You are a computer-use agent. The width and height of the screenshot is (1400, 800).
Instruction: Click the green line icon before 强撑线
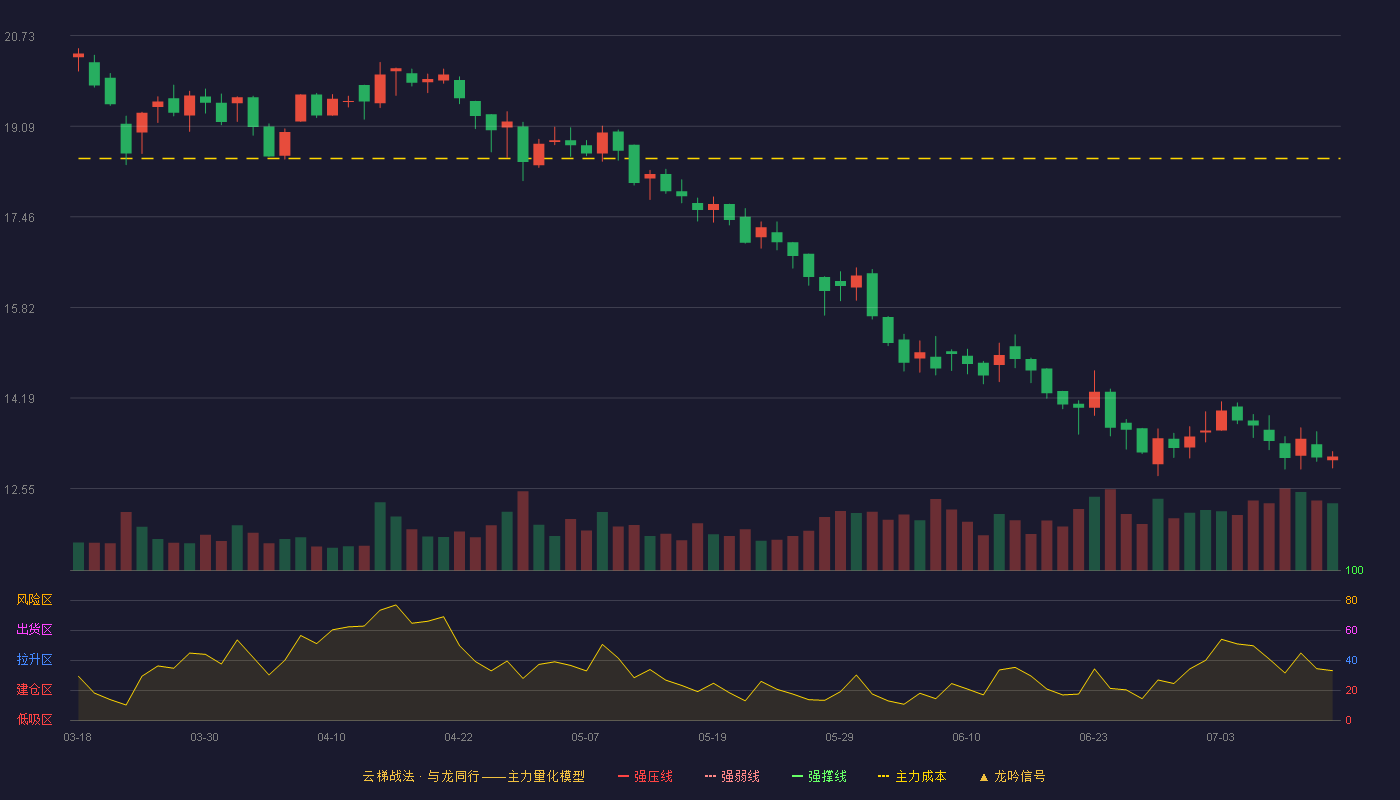point(798,776)
